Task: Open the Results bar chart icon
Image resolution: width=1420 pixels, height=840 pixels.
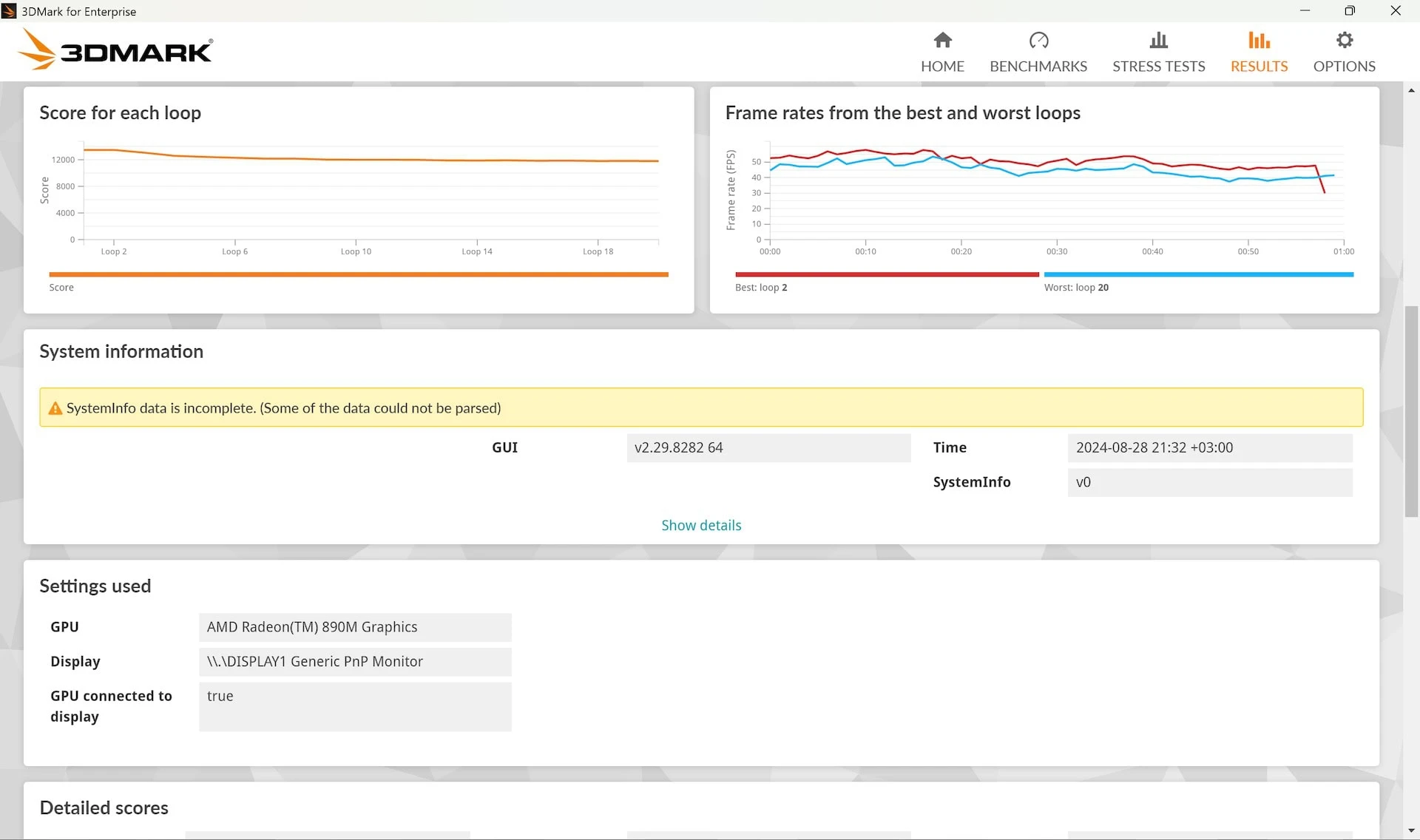Action: [1259, 40]
